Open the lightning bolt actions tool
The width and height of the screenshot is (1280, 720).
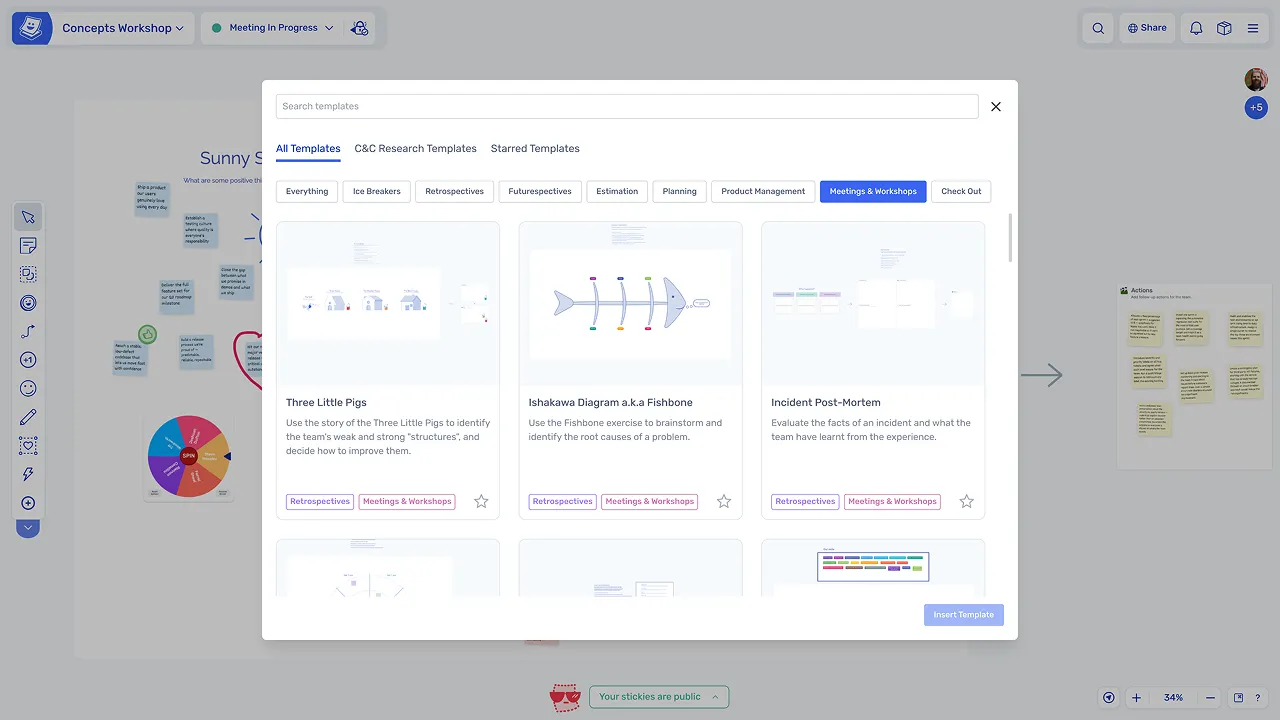pos(28,475)
